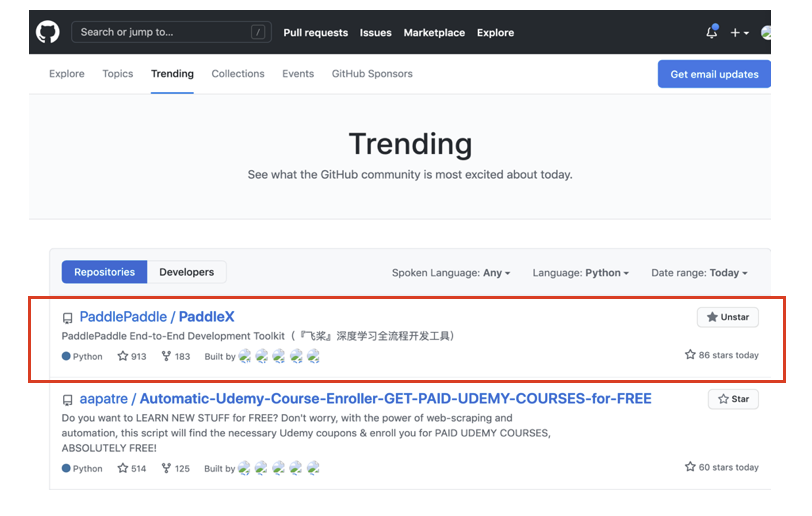Expand the Spoken Language: Any dropdown
This screenshot has width=812, height=516.
451,273
